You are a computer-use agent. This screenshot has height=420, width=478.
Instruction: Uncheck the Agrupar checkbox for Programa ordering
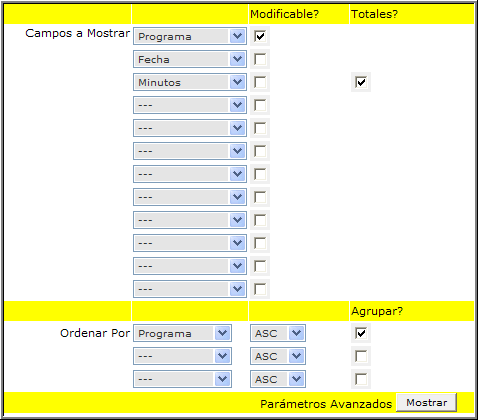(x=361, y=333)
